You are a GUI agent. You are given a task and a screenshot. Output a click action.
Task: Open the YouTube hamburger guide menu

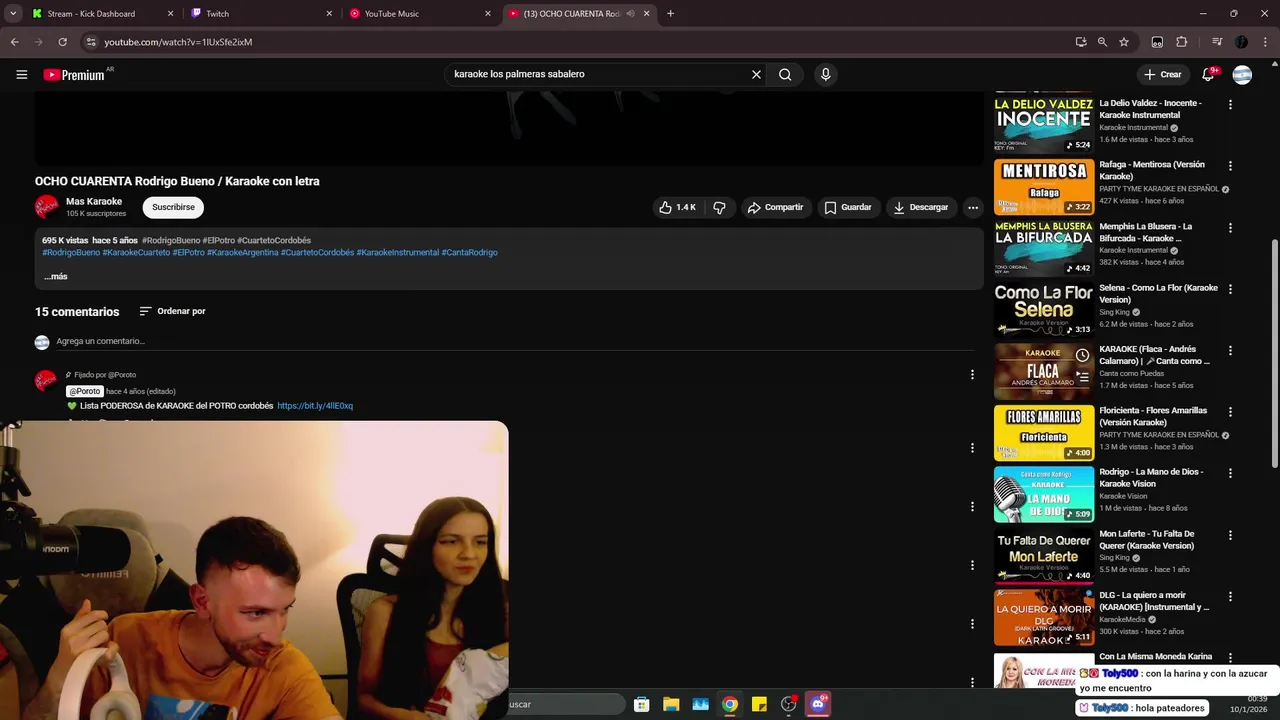[21, 74]
